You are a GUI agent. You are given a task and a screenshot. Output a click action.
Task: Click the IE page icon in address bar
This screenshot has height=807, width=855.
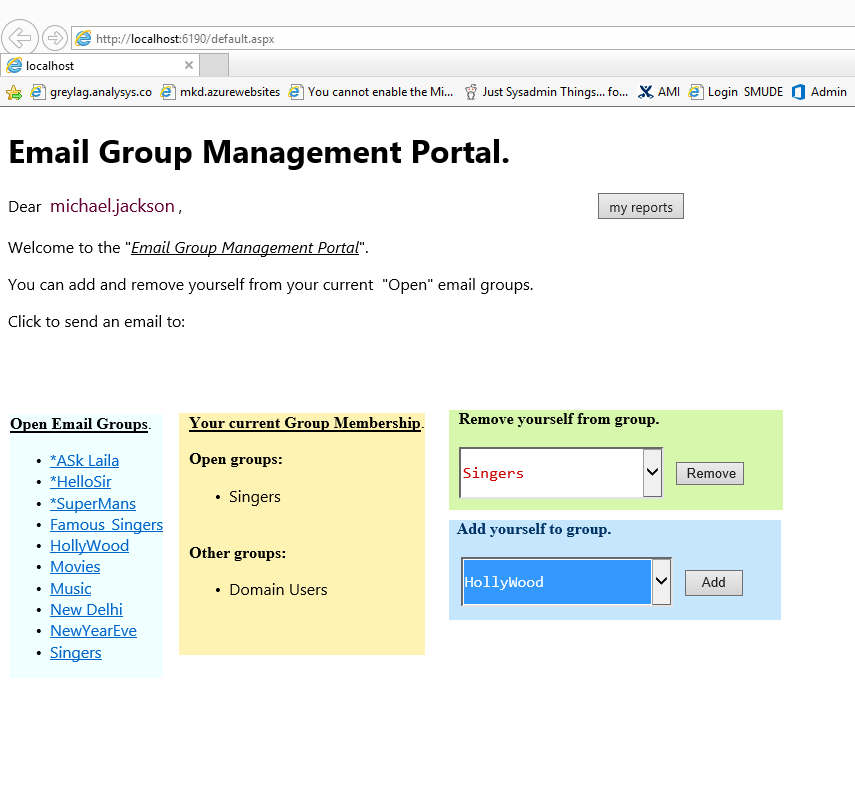point(83,38)
